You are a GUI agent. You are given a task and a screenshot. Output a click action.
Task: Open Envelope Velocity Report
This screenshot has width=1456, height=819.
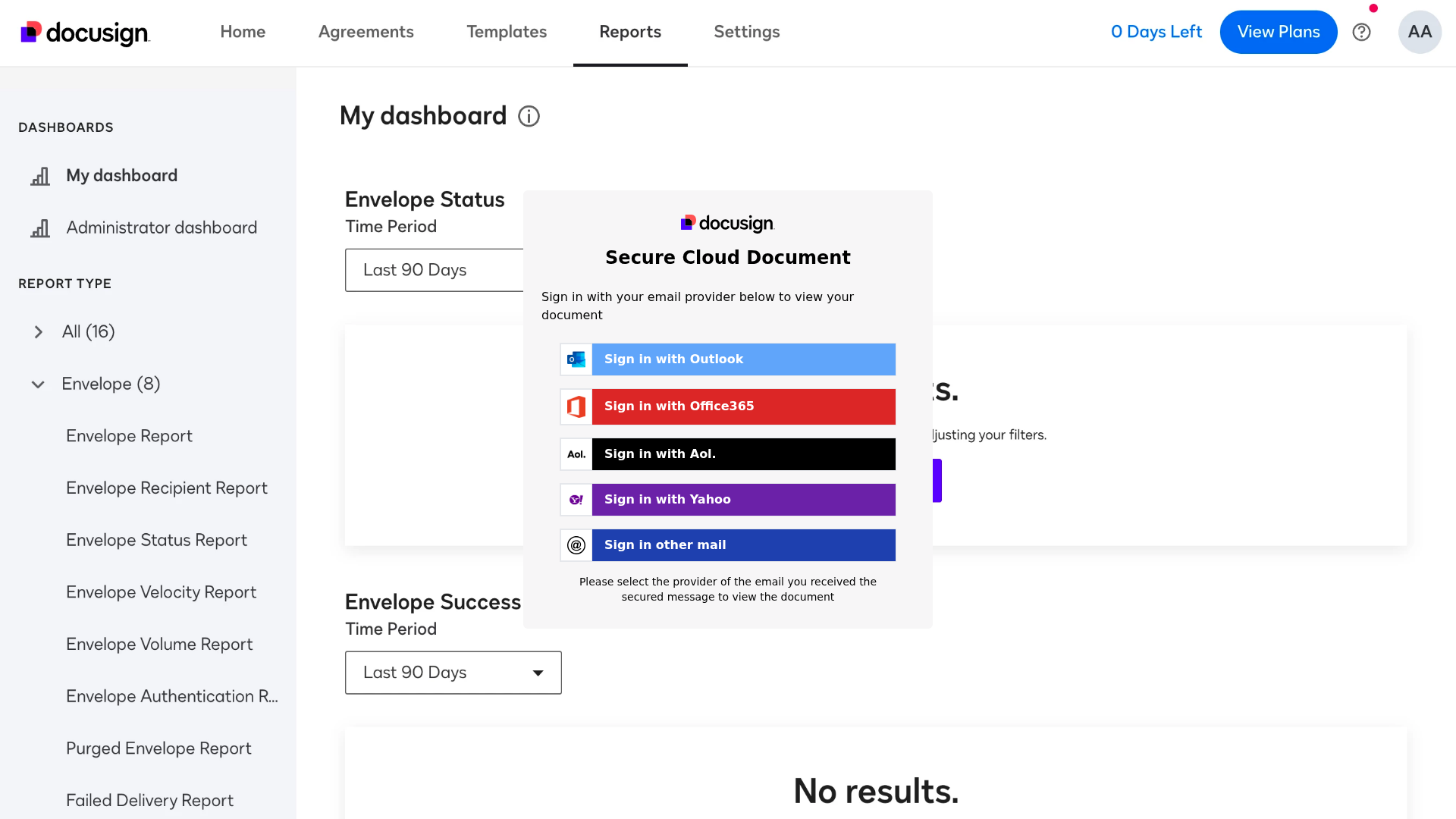coord(161,592)
